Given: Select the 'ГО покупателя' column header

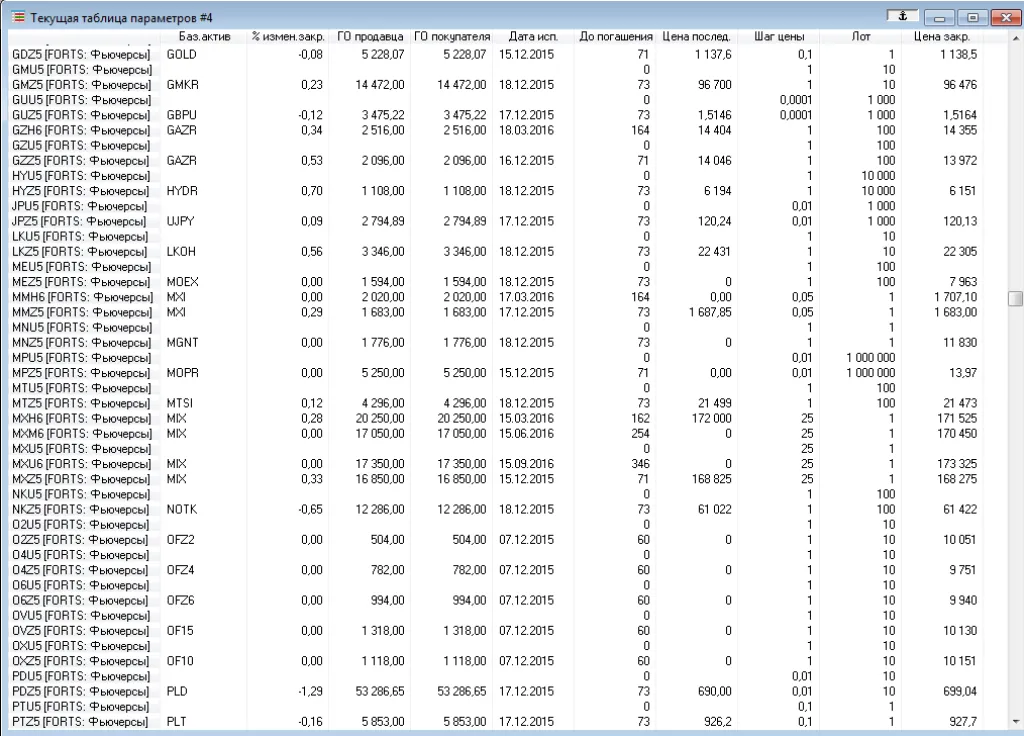Looking at the screenshot, I should (x=451, y=38).
